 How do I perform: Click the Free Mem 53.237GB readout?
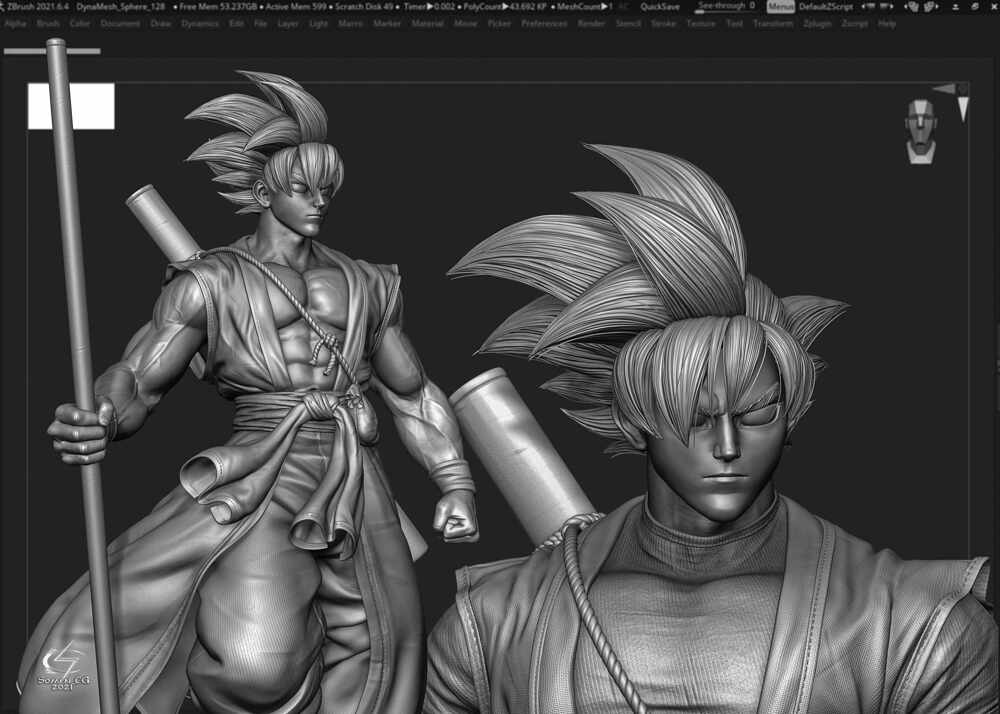coord(217,6)
